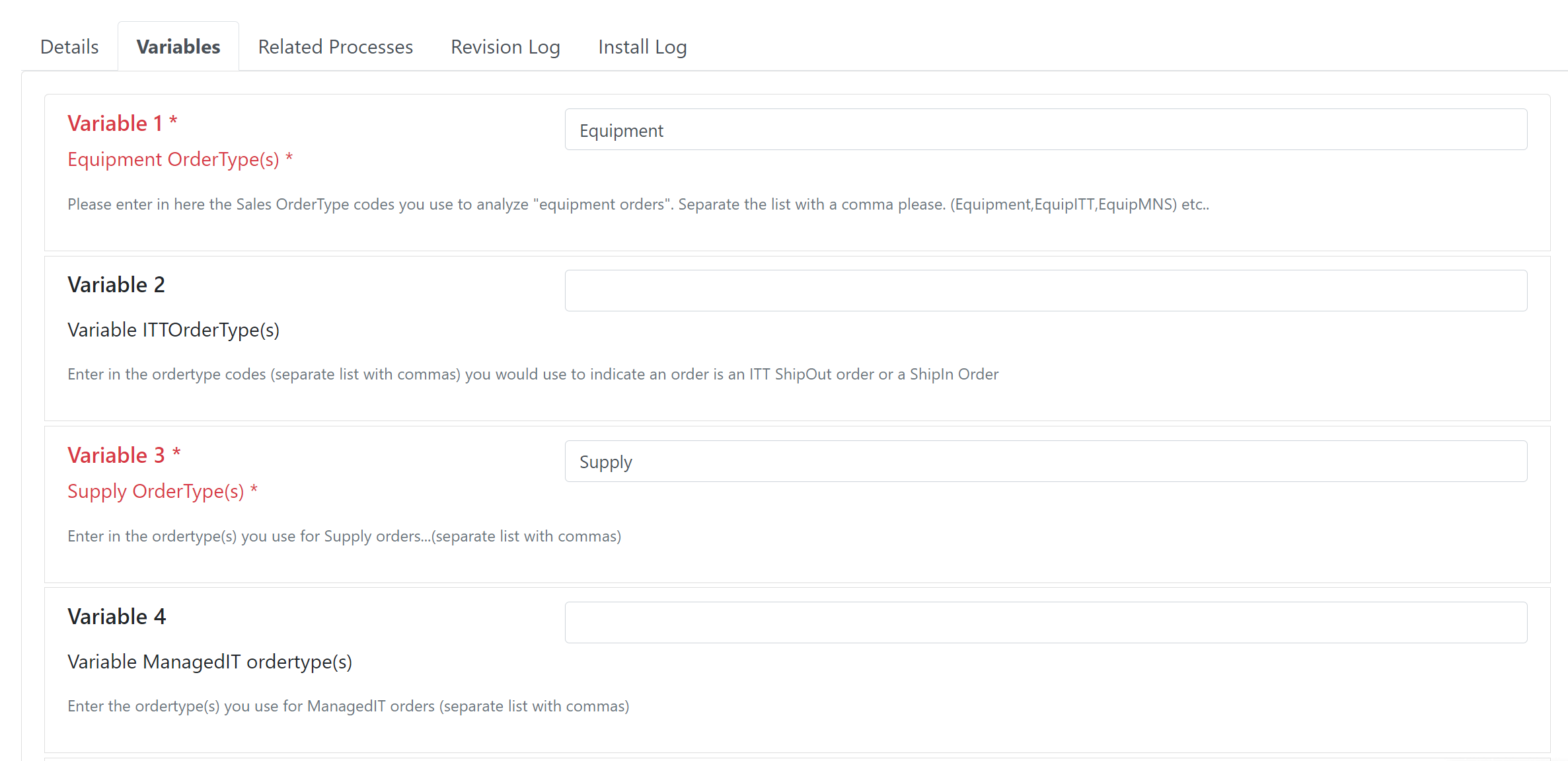This screenshot has height=761, width=1568.
Task: Click the Variable 3 input containing Supply
Action: tap(1046, 461)
